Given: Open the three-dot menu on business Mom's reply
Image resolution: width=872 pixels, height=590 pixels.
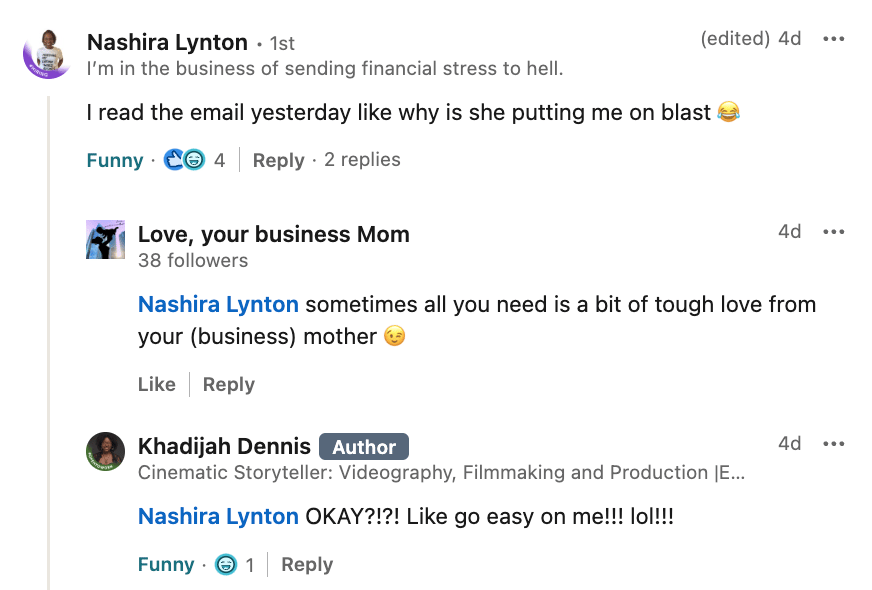Looking at the screenshot, I should click(x=833, y=231).
